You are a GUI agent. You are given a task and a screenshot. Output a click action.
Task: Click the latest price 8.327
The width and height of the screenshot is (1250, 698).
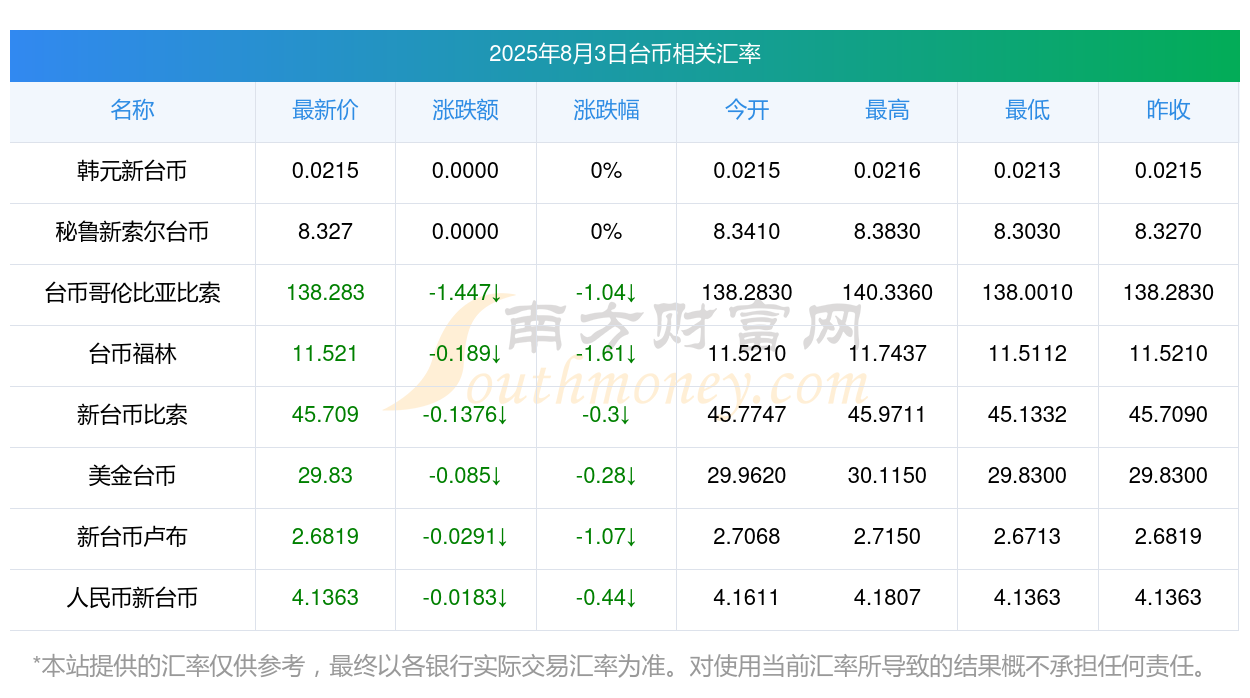325,232
